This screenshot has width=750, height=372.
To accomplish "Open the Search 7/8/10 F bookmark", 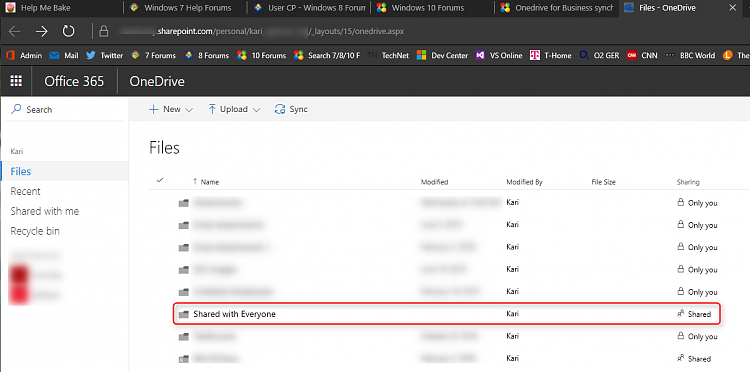I will click(x=327, y=55).
